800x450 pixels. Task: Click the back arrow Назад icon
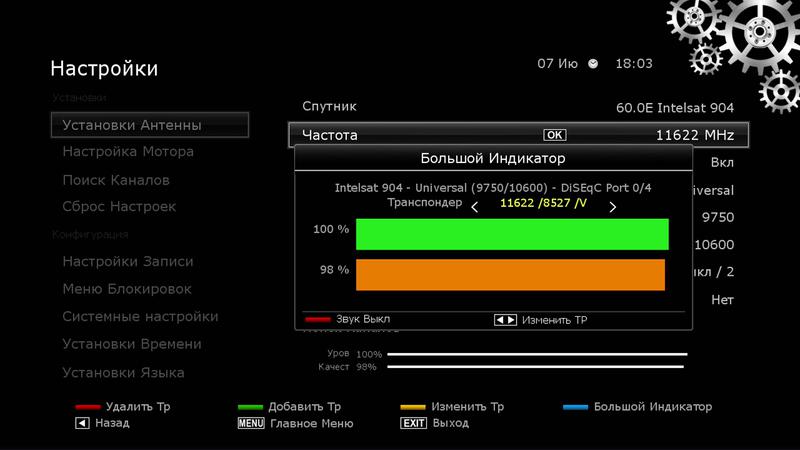(82, 423)
